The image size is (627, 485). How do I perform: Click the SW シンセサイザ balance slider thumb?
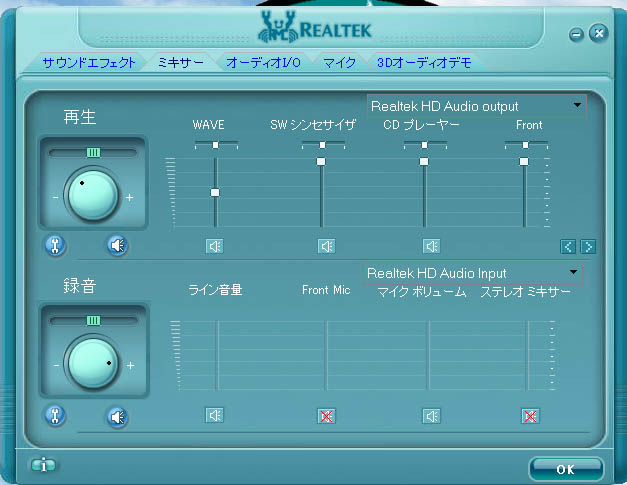click(x=322, y=145)
